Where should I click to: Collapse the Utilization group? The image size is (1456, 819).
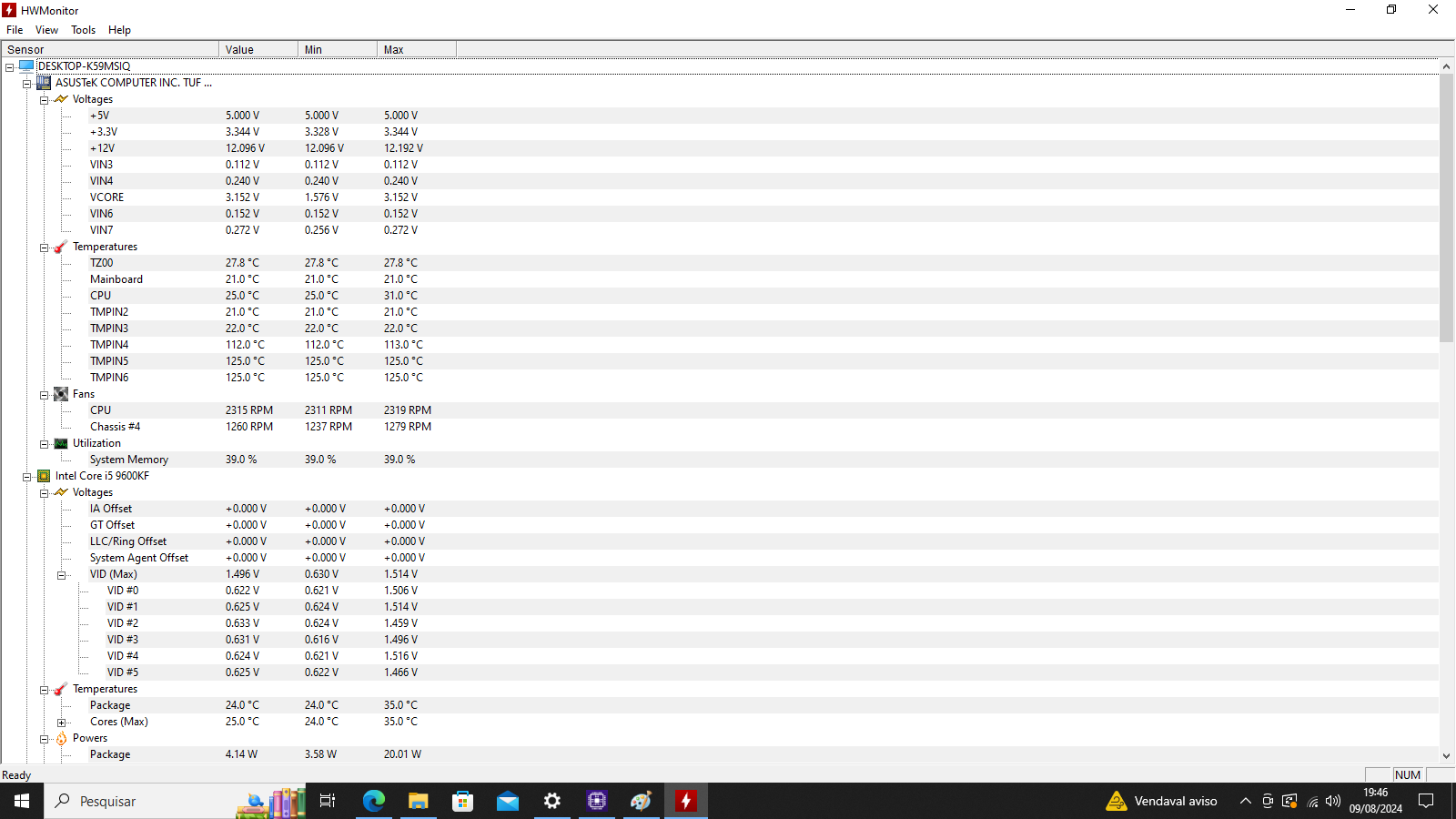pyautogui.click(x=44, y=444)
